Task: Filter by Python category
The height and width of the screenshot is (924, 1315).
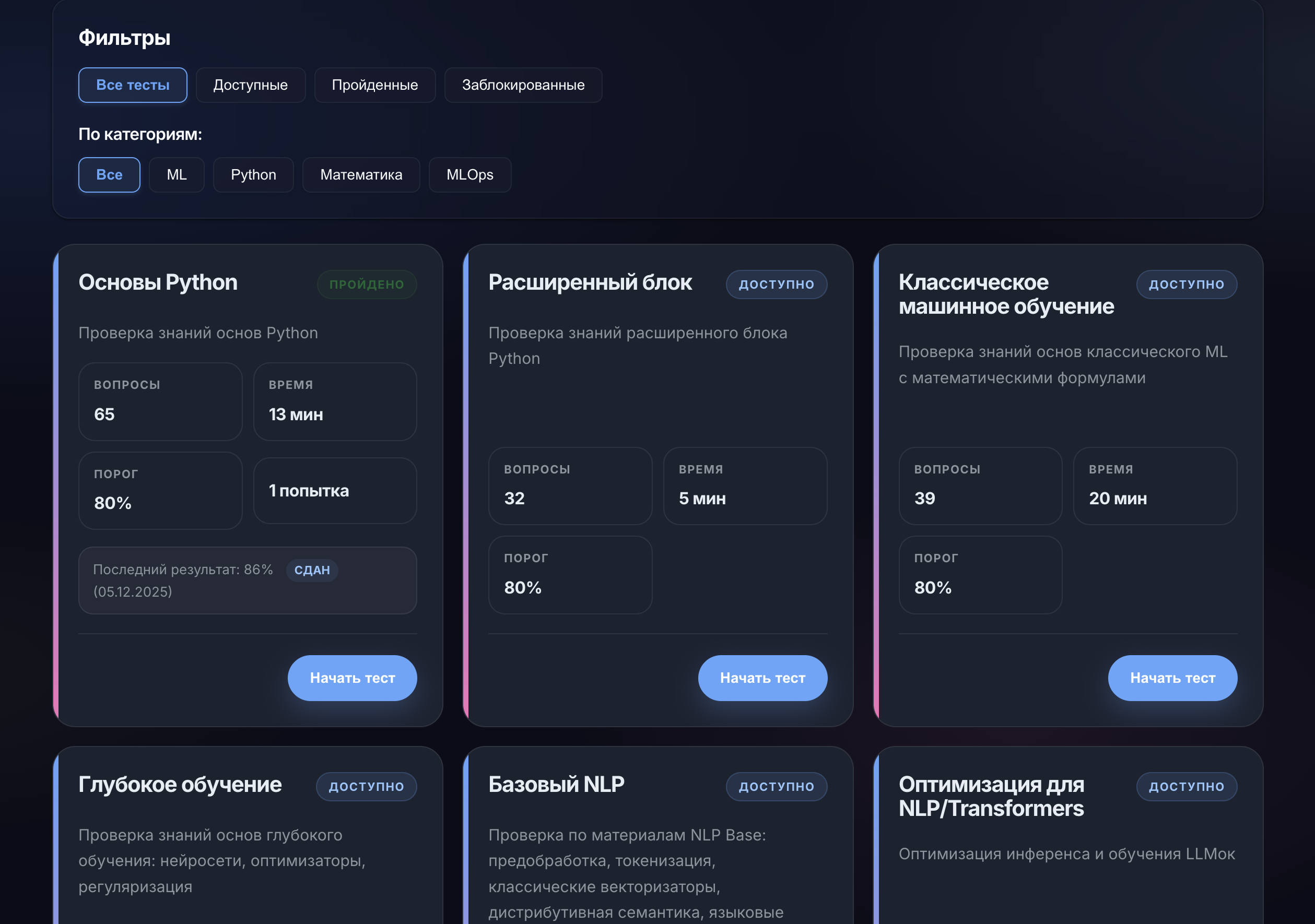Action: [x=253, y=174]
